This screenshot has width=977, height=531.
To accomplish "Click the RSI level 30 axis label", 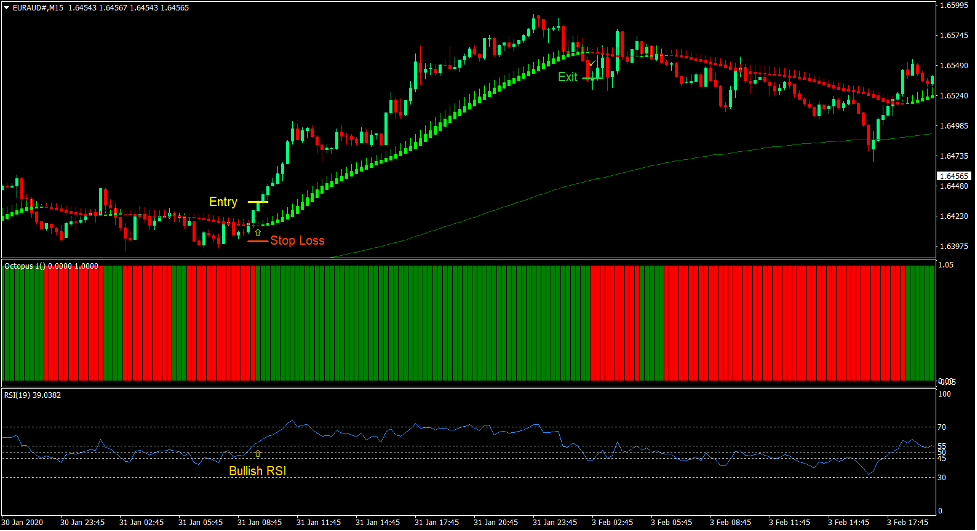I will pyautogui.click(x=943, y=477).
